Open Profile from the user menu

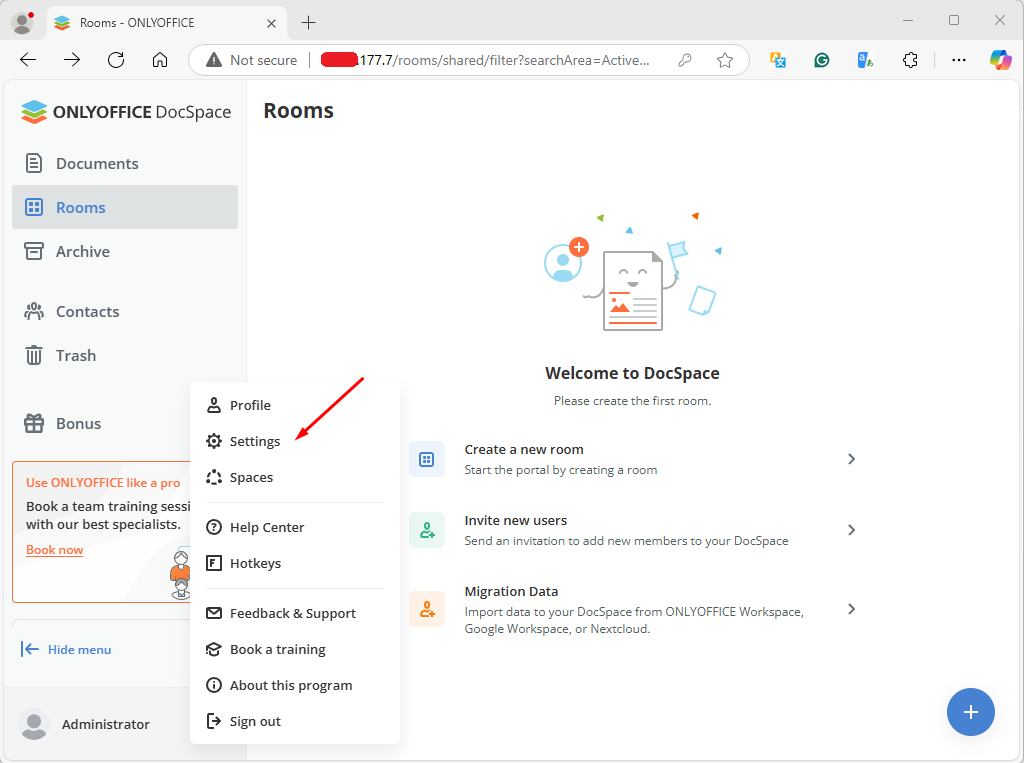295,405
